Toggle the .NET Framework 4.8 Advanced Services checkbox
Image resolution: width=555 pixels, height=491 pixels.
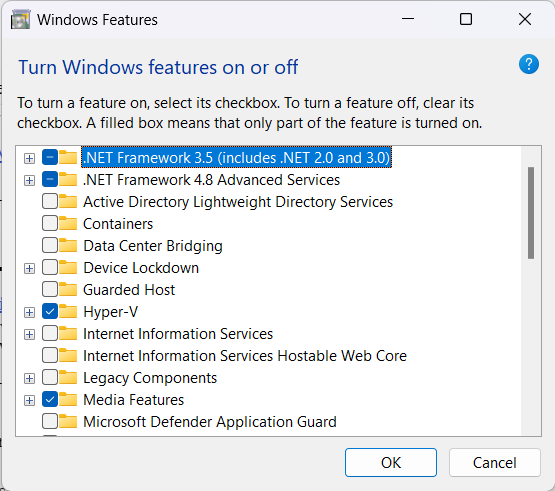tap(50, 180)
